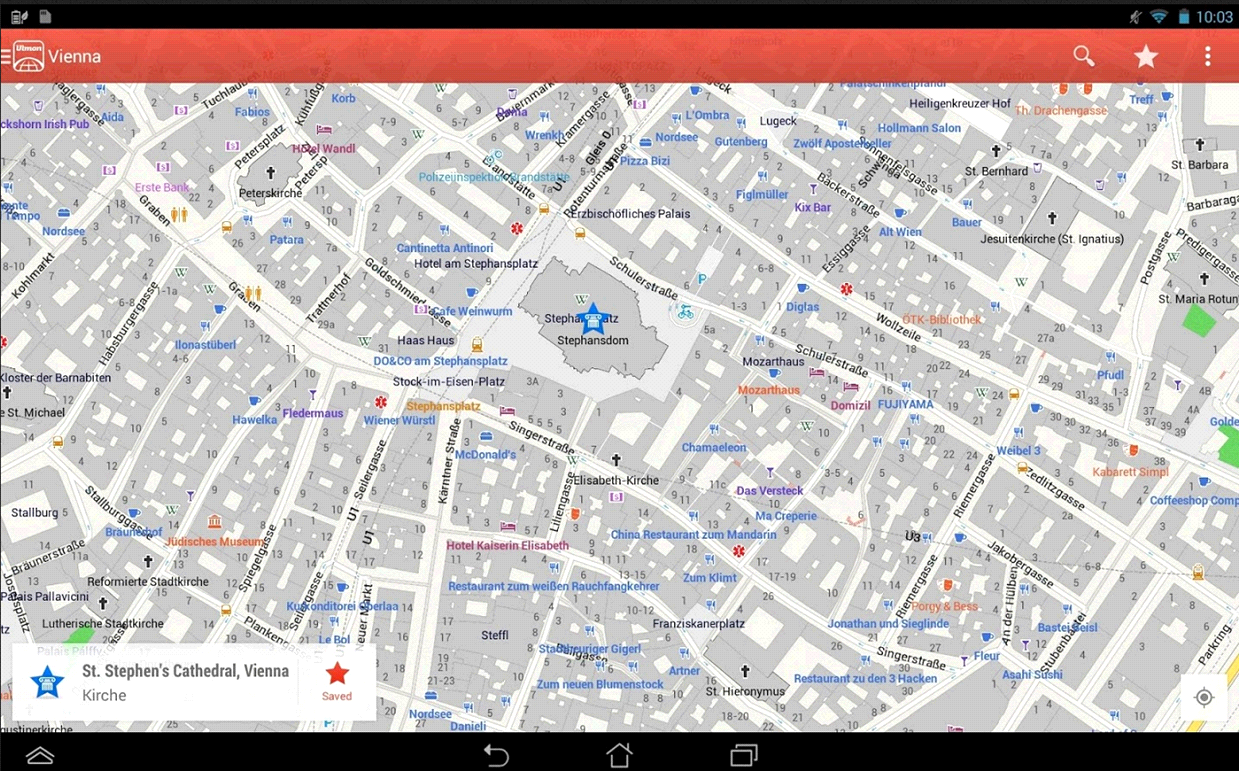Tap Hotel Kaiserin Elisabeth label
This screenshot has width=1239, height=771.
tap(507, 545)
